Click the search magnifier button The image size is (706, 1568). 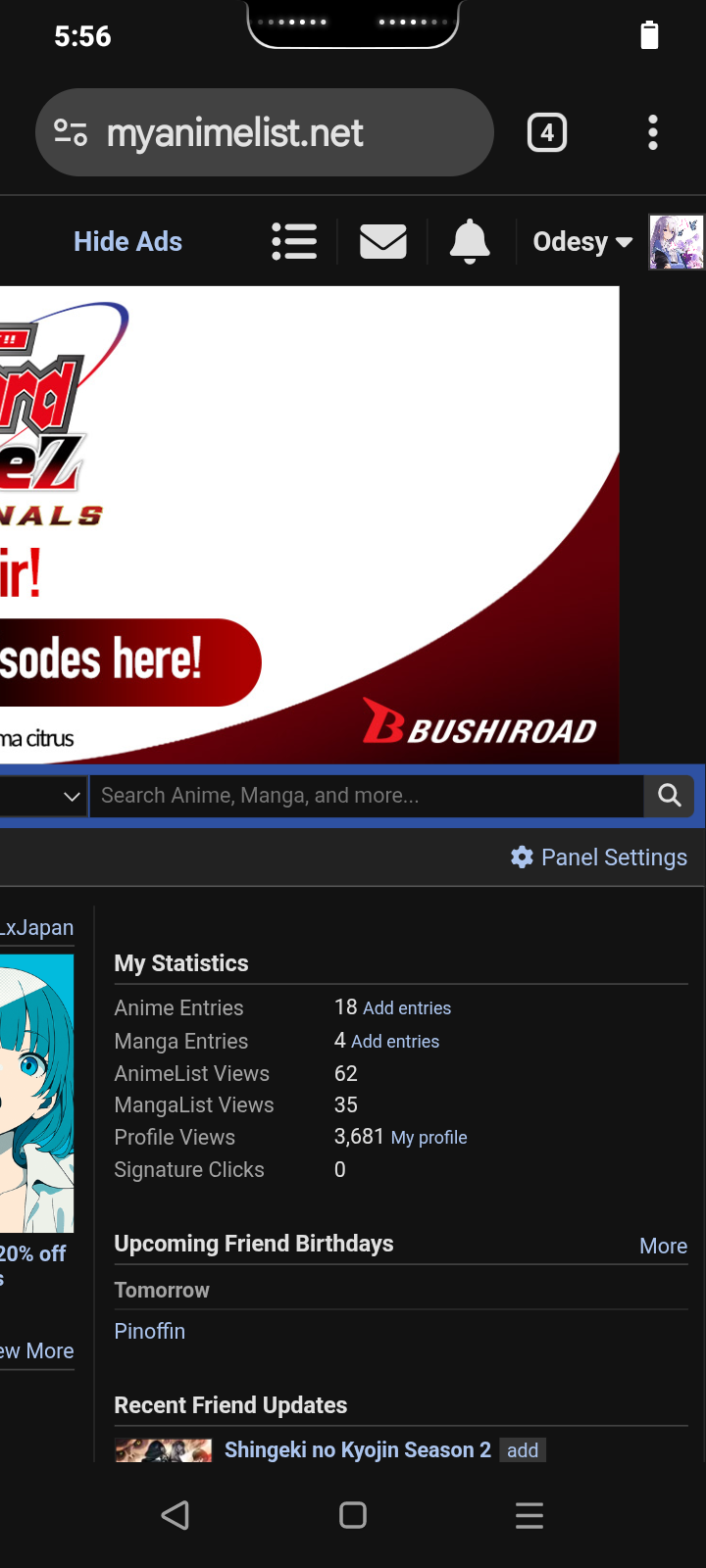(669, 796)
